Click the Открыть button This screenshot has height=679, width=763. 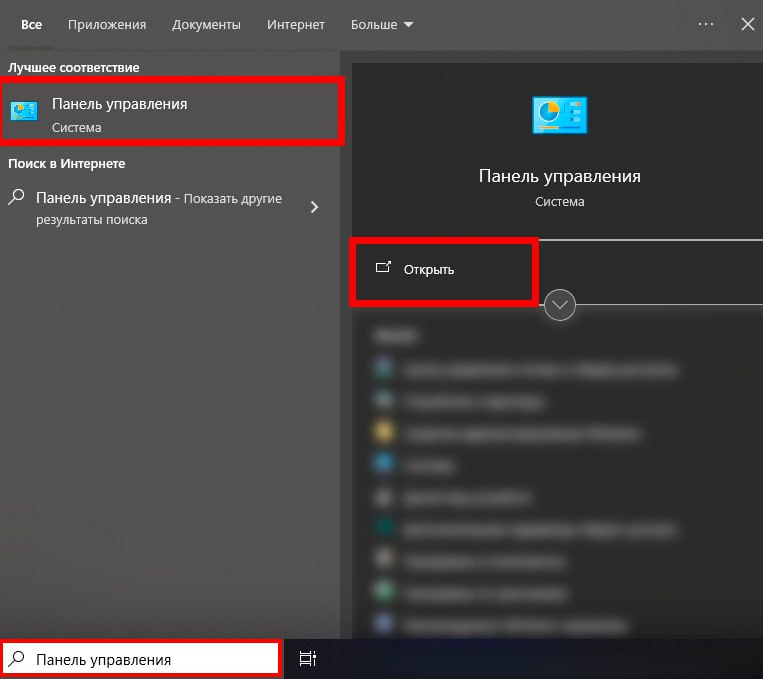tap(429, 269)
